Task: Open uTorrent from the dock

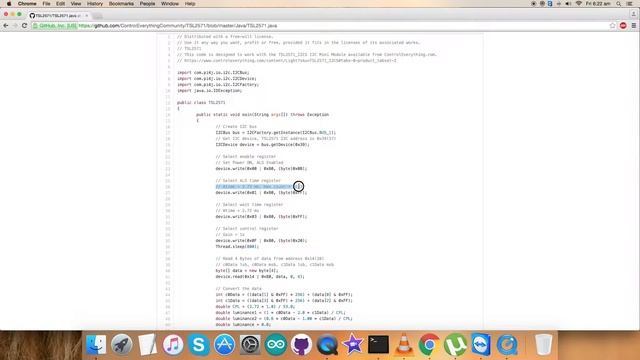Action: click(x=455, y=344)
